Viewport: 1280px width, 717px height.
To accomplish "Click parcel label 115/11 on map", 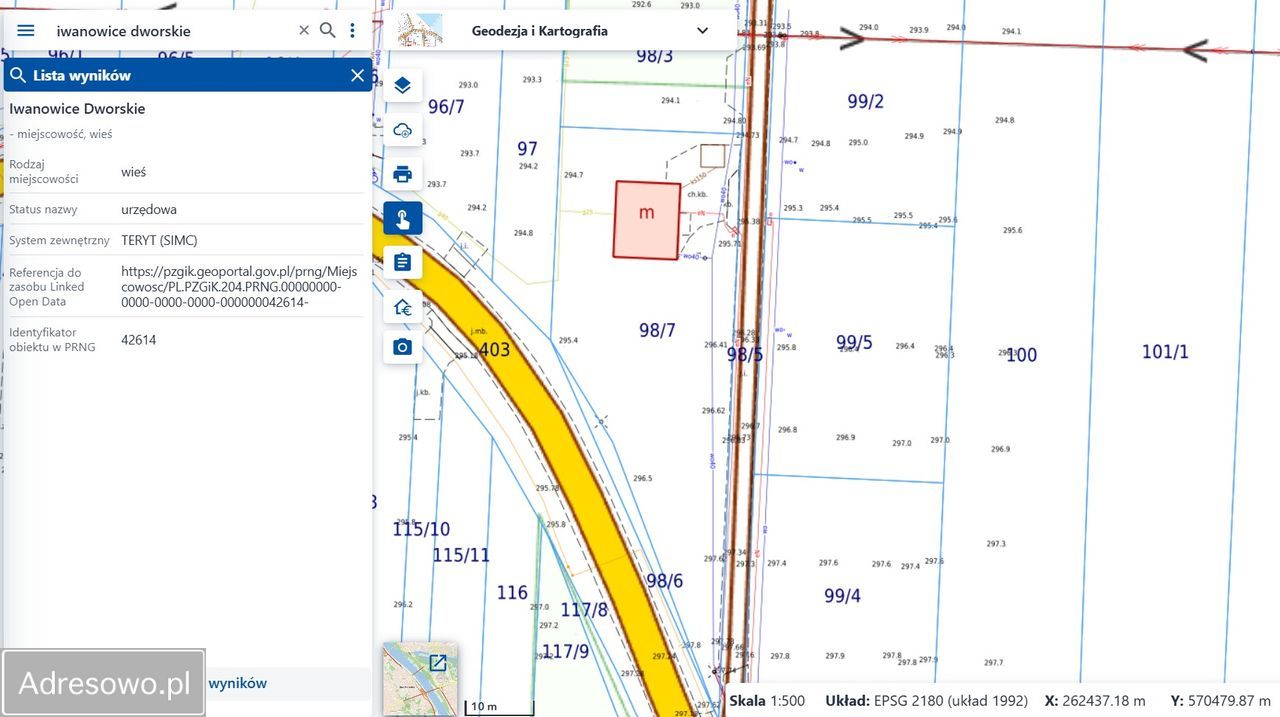I will tap(461, 555).
